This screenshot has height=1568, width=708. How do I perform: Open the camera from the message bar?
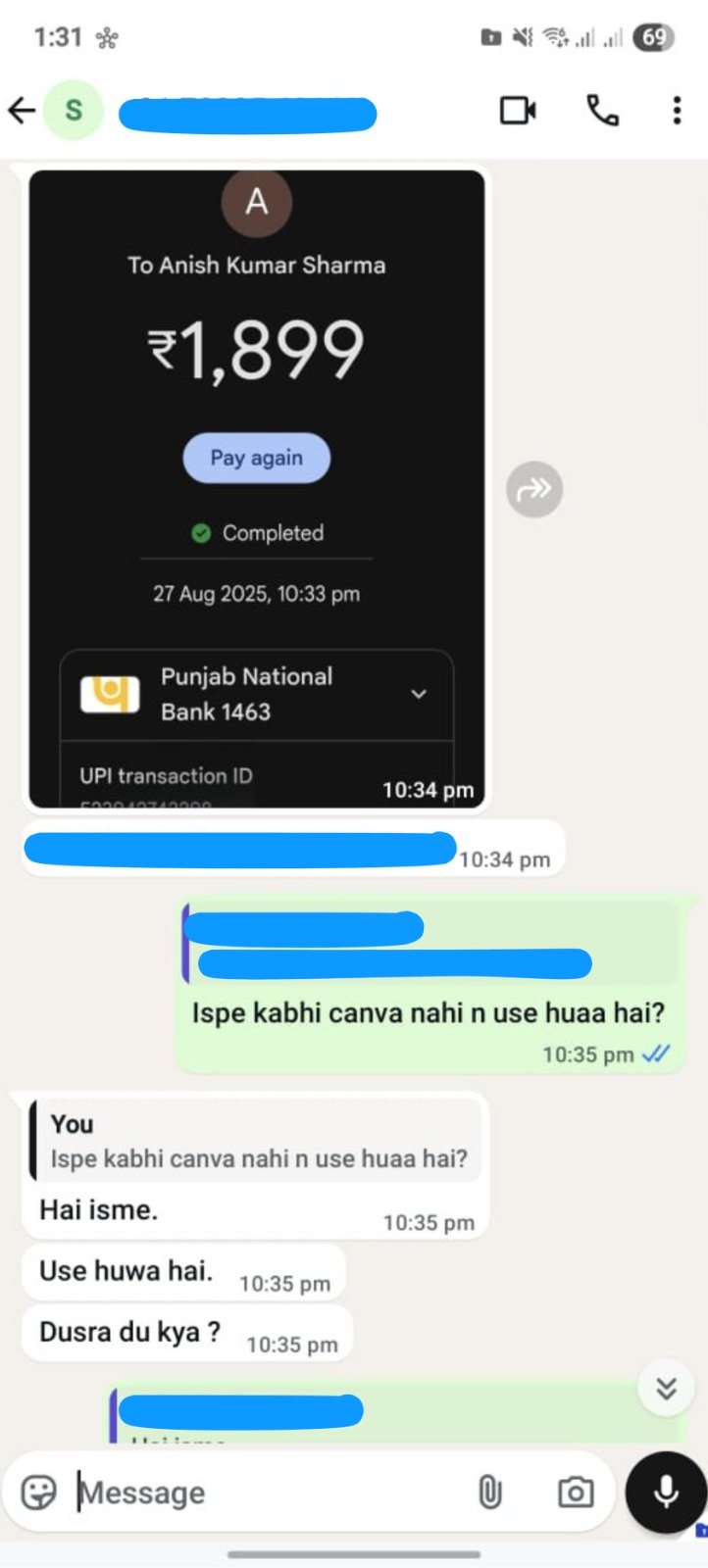click(576, 1493)
